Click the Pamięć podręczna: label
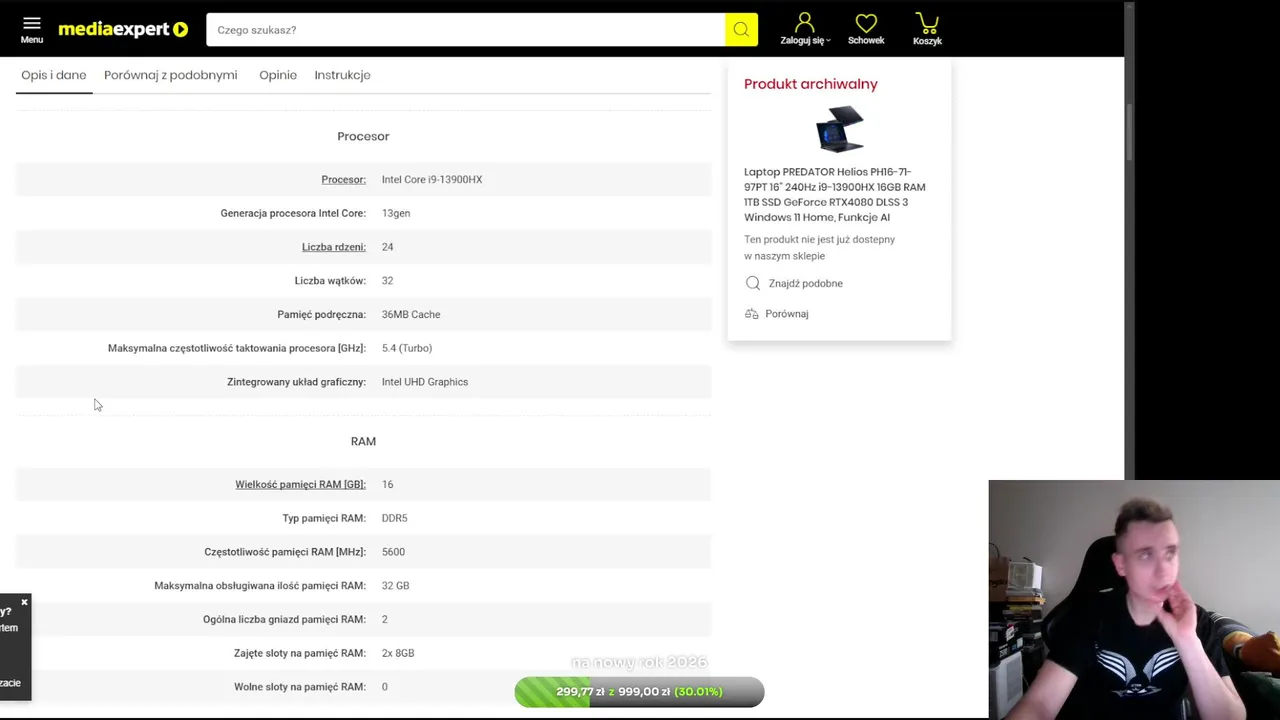Image resolution: width=1280 pixels, height=720 pixels. pyautogui.click(x=321, y=315)
